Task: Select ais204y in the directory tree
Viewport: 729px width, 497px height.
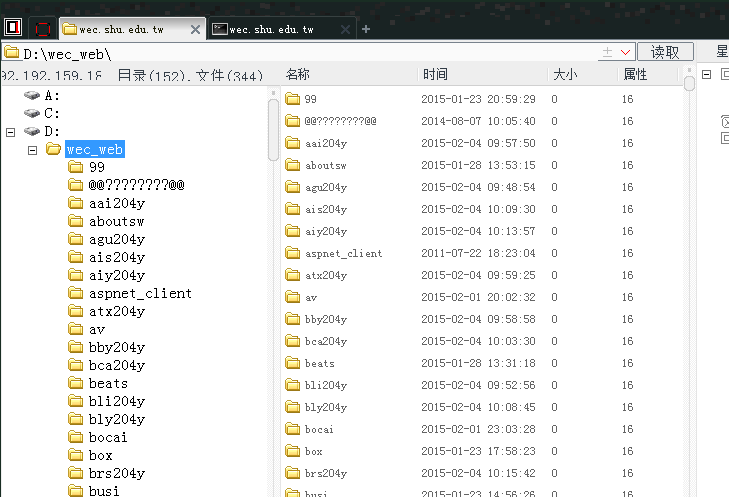Action: tap(117, 257)
